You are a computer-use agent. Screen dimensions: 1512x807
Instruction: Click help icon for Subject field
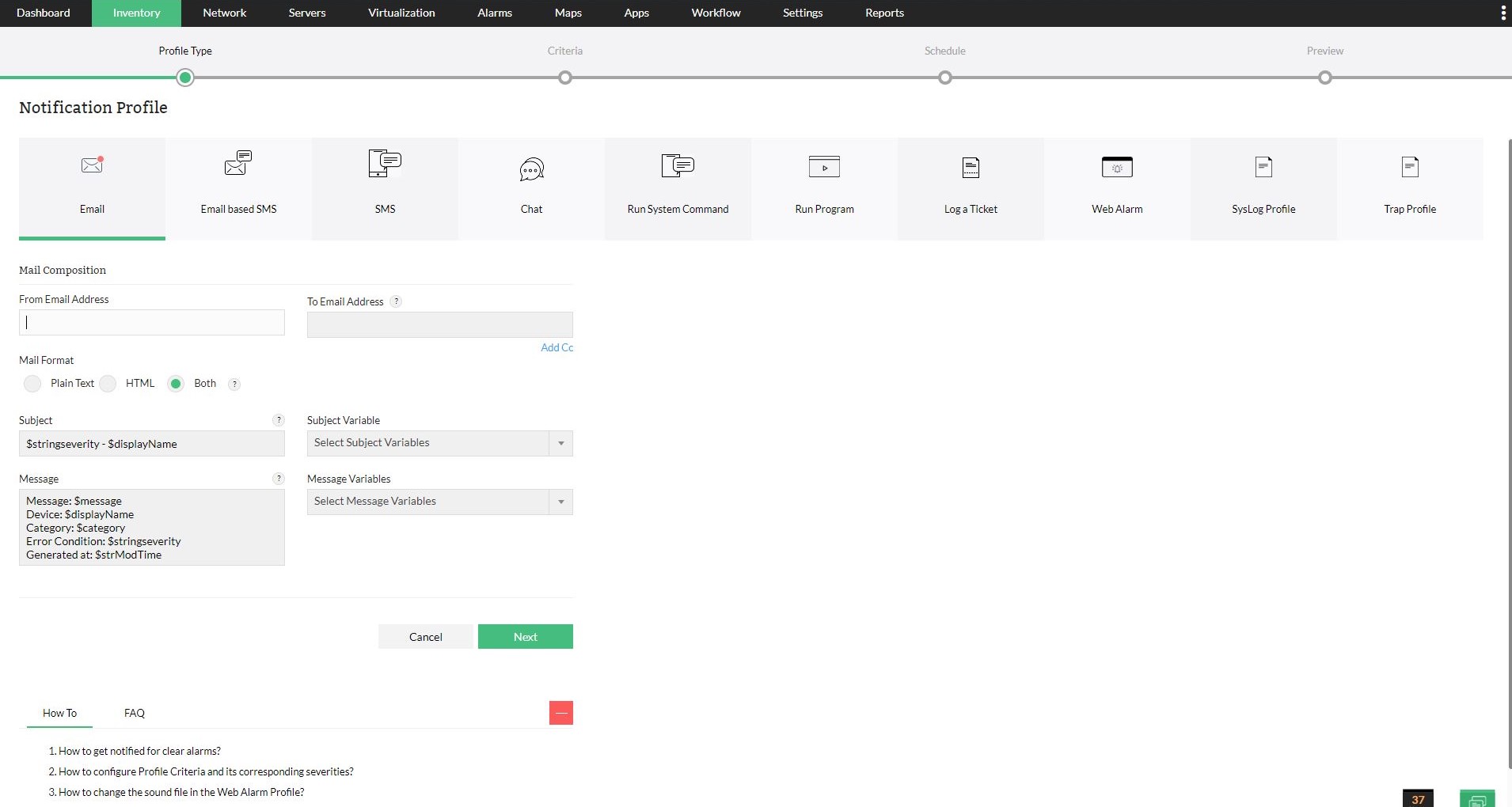pyautogui.click(x=279, y=420)
